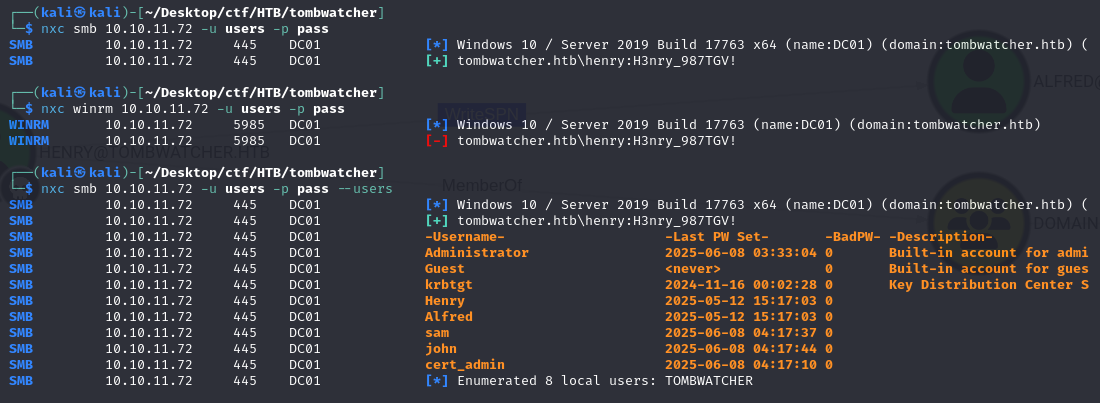The image size is (1100, 403).
Task: Click the -BadPW- column header
Action: pos(852,237)
